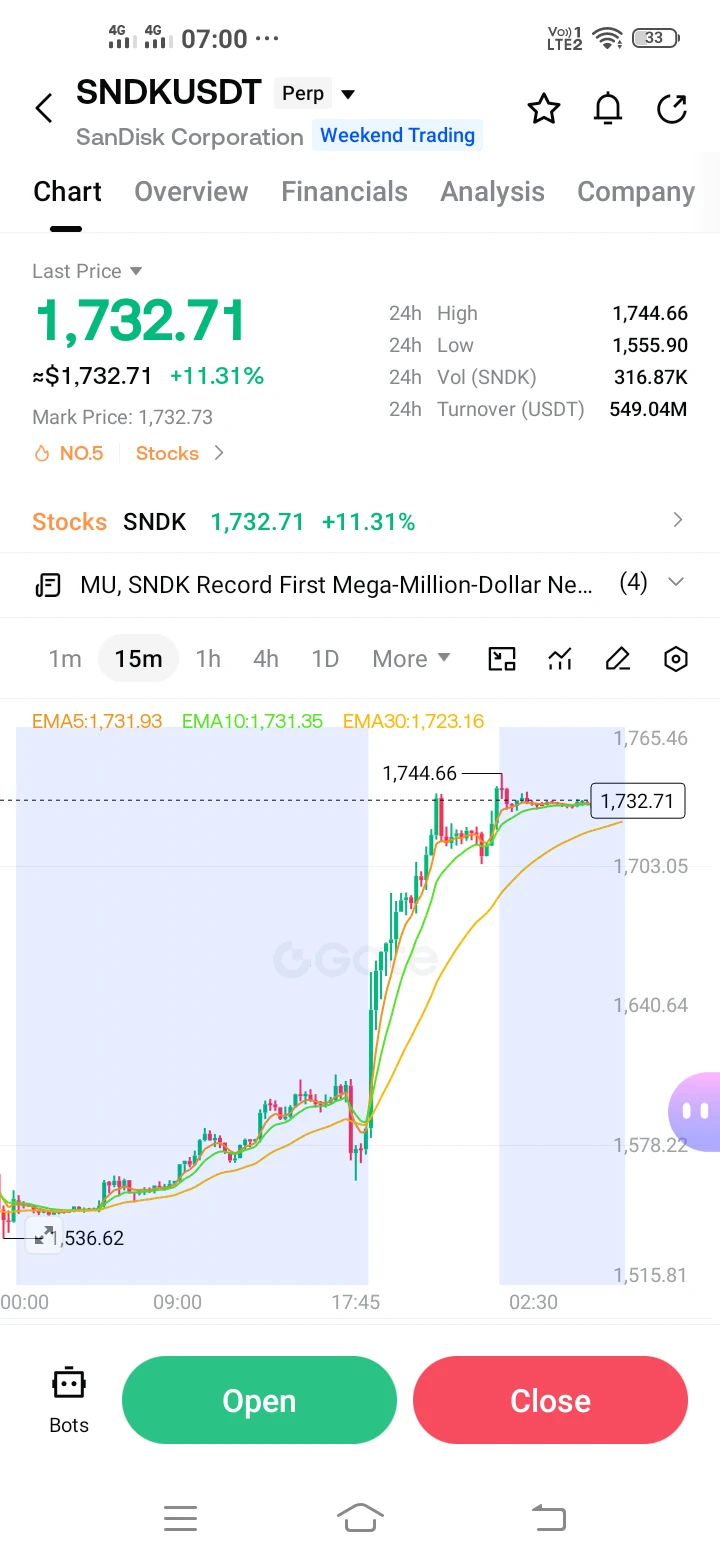Expand the news list (4) chevron

coord(676,582)
